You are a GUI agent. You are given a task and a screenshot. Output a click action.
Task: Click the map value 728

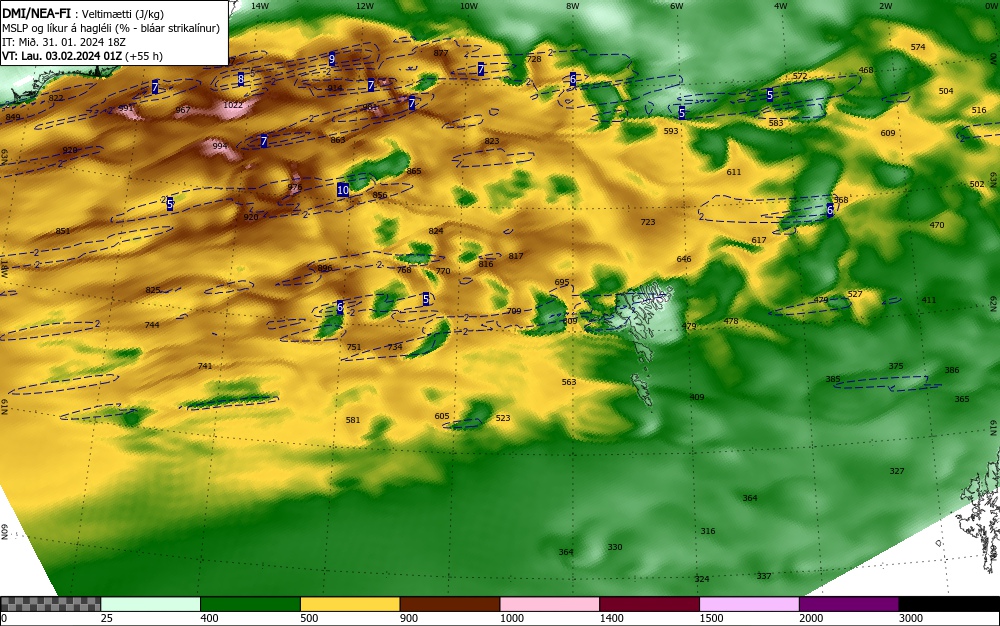[534, 59]
